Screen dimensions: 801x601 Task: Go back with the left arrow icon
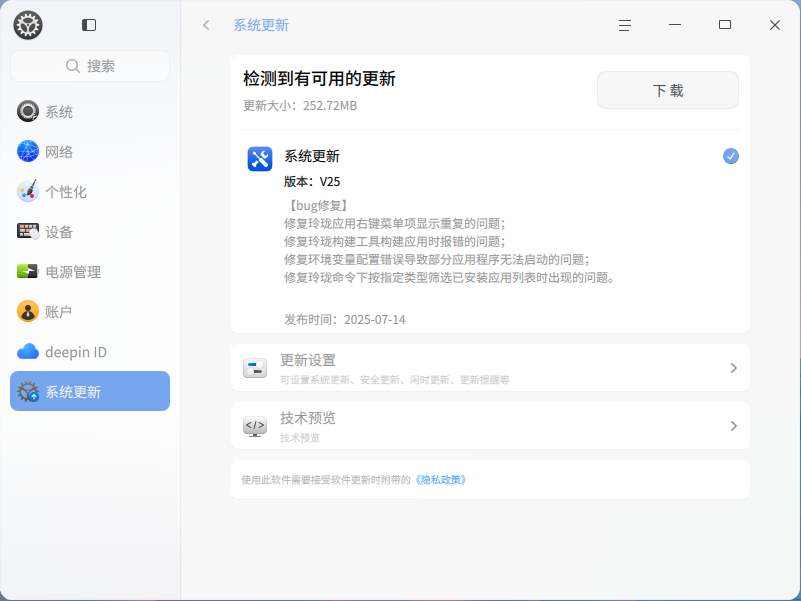pos(206,25)
